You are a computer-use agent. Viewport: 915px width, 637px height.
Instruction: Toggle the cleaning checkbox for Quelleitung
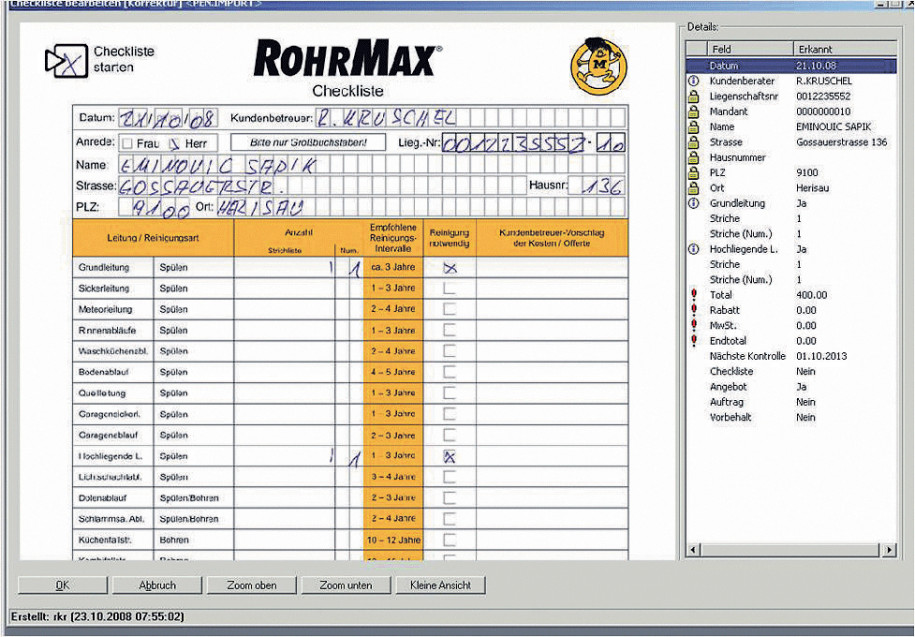pyautogui.click(x=449, y=393)
